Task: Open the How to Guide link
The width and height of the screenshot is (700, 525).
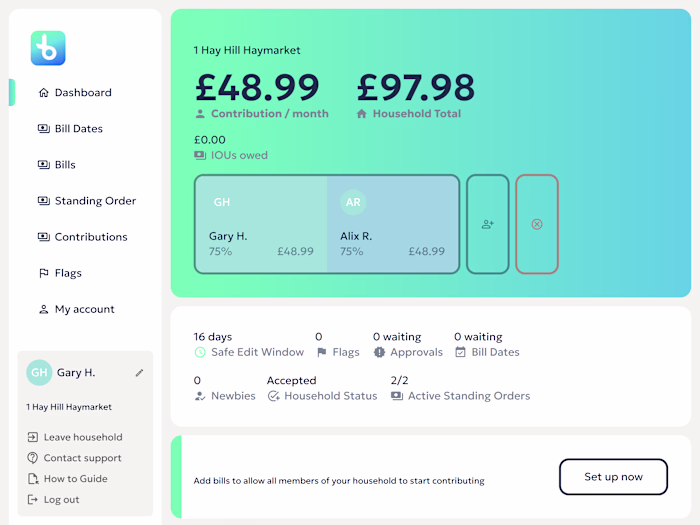Action: 75,479
